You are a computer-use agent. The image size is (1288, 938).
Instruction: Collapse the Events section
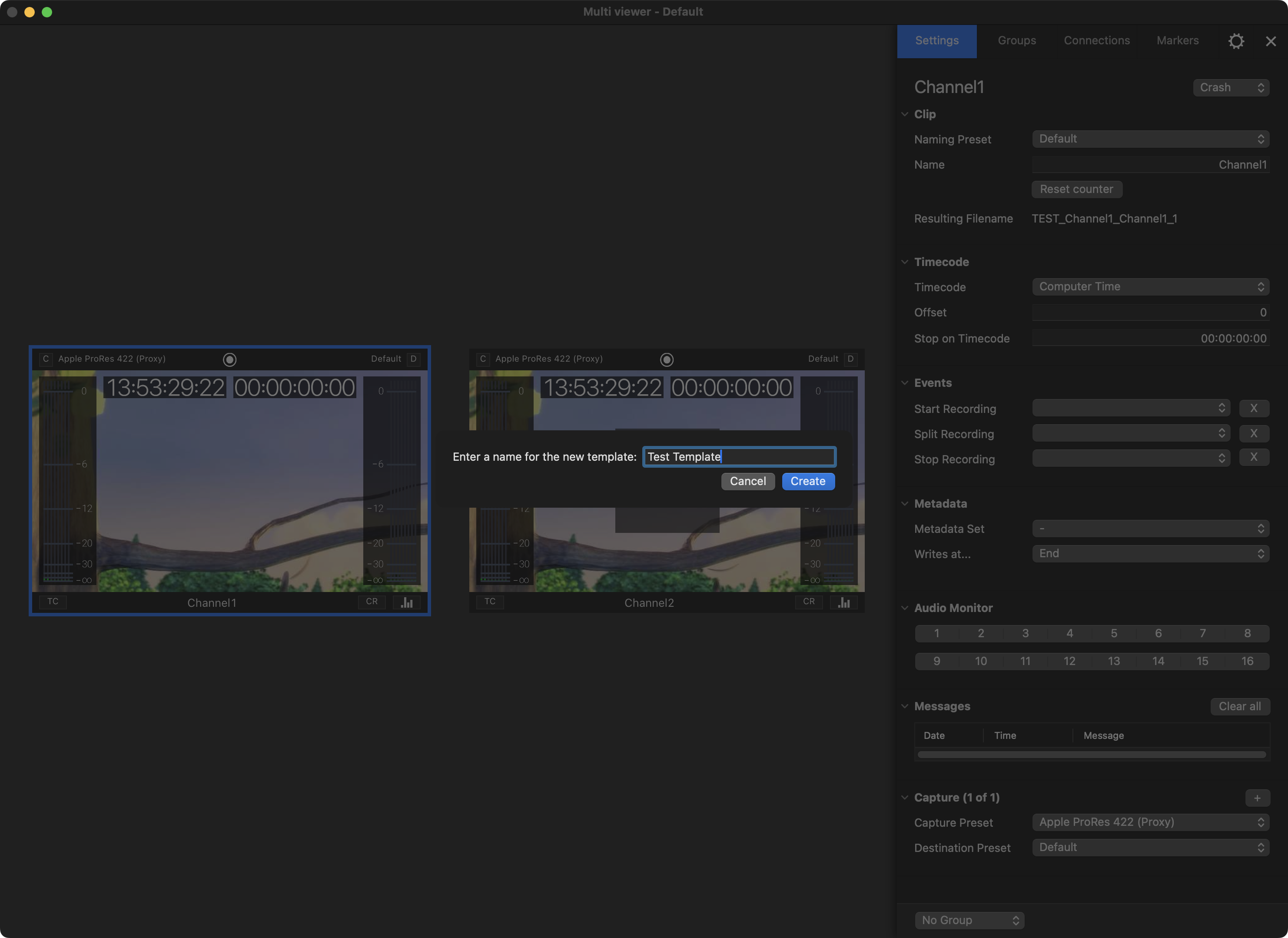(x=905, y=383)
